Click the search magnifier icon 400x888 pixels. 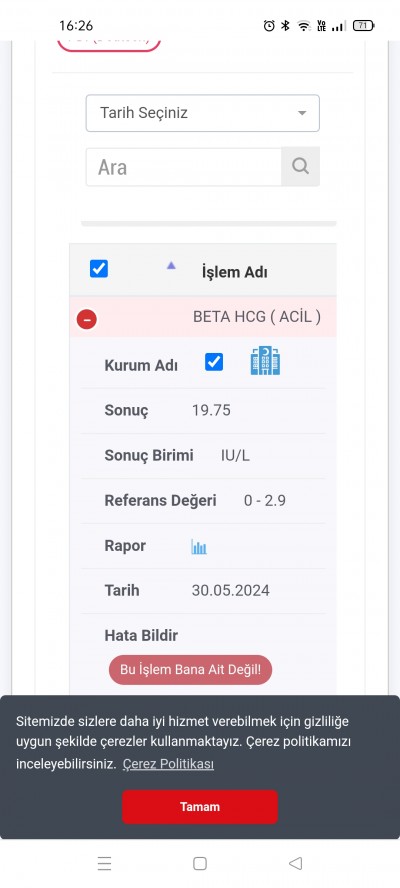(x=300, y=166)
